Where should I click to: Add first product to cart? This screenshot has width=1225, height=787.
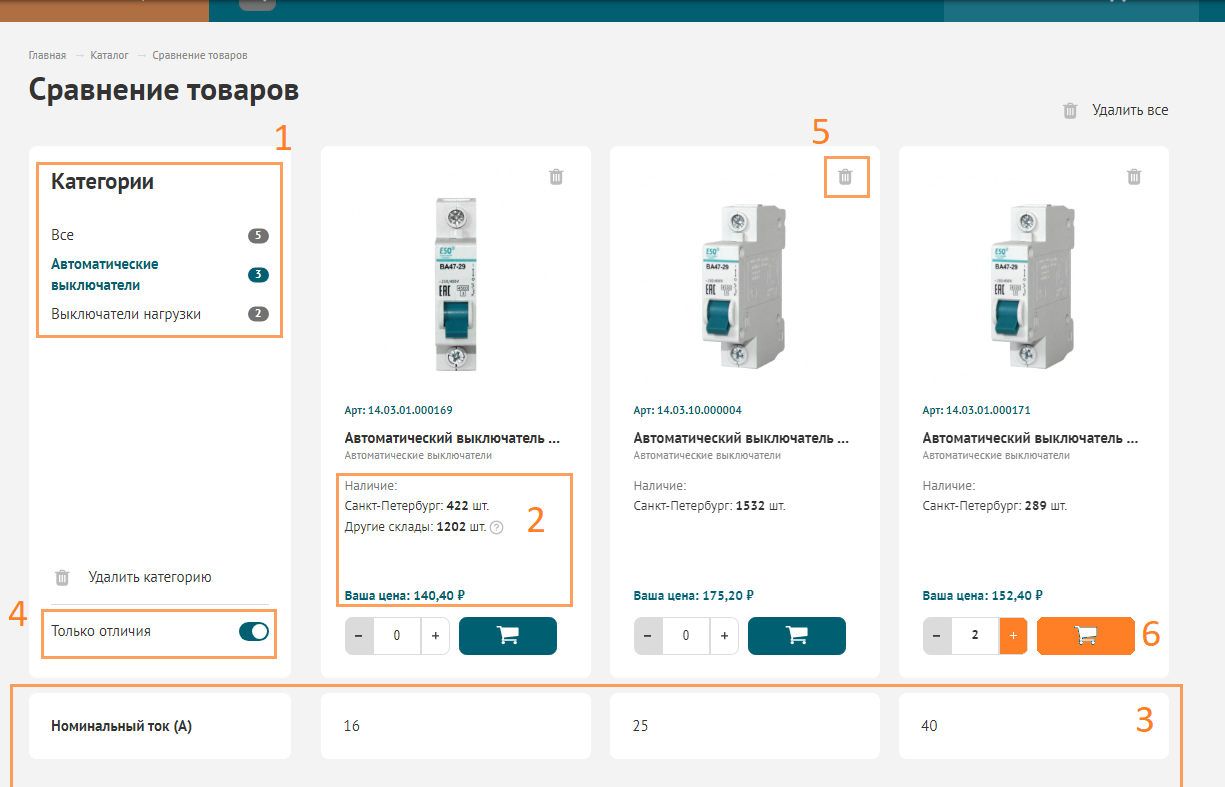click(507, 636)
